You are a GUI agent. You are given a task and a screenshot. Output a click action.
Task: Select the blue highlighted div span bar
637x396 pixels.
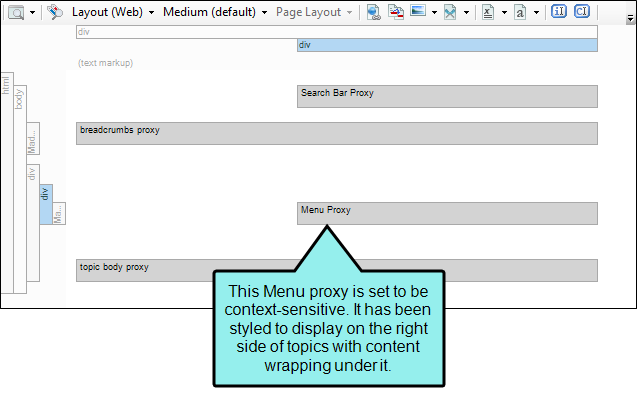[x=447, y=45]
